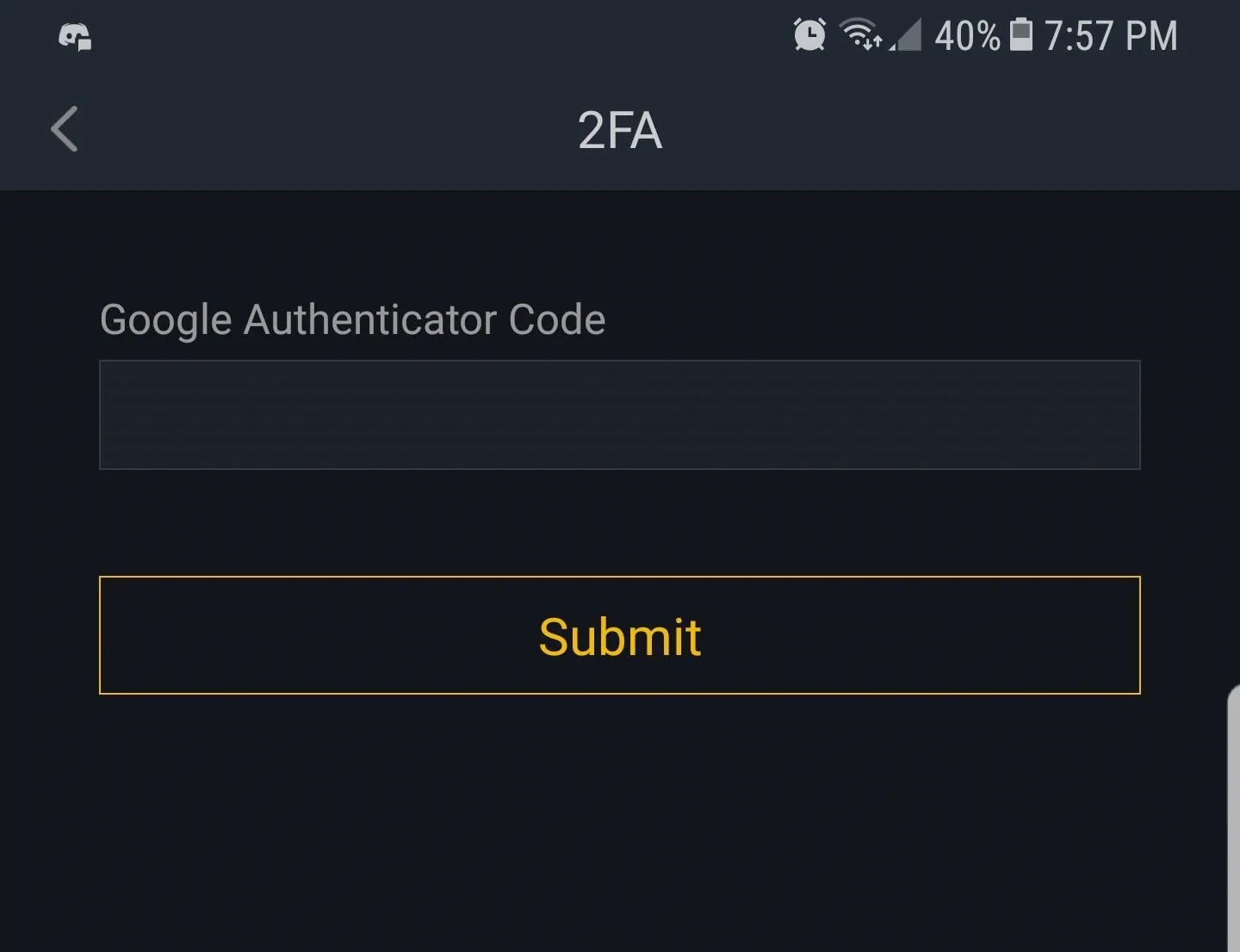This screenshot has height=952, width=1240.
Task: Tap the 2FA page title
Action: (x=620, y=131)
